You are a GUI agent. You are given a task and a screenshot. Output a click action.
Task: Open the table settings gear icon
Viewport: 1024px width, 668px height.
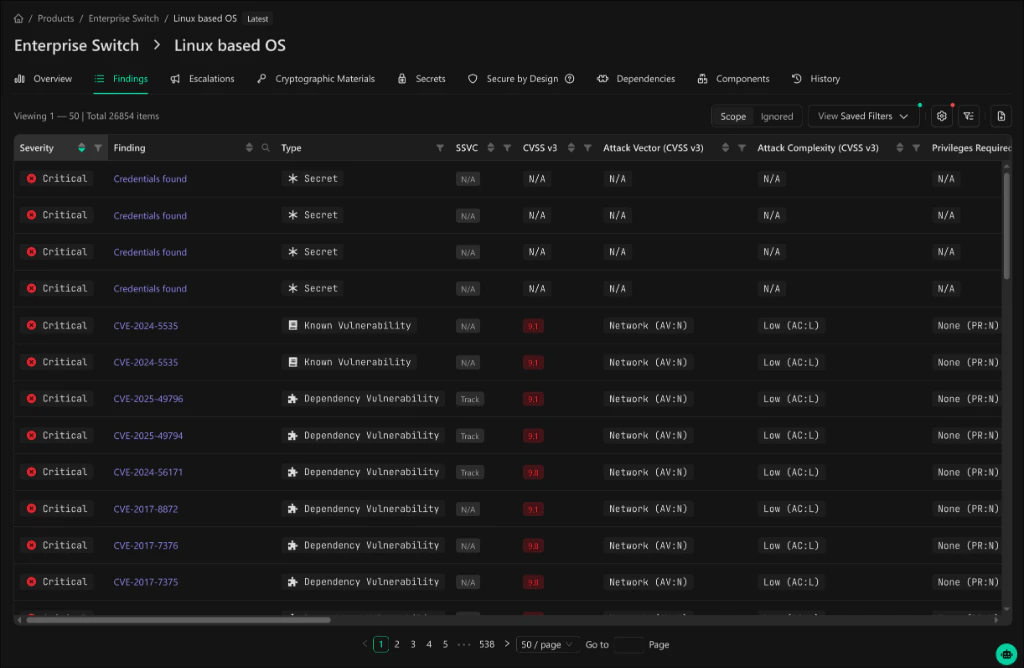tap(941, 116)
